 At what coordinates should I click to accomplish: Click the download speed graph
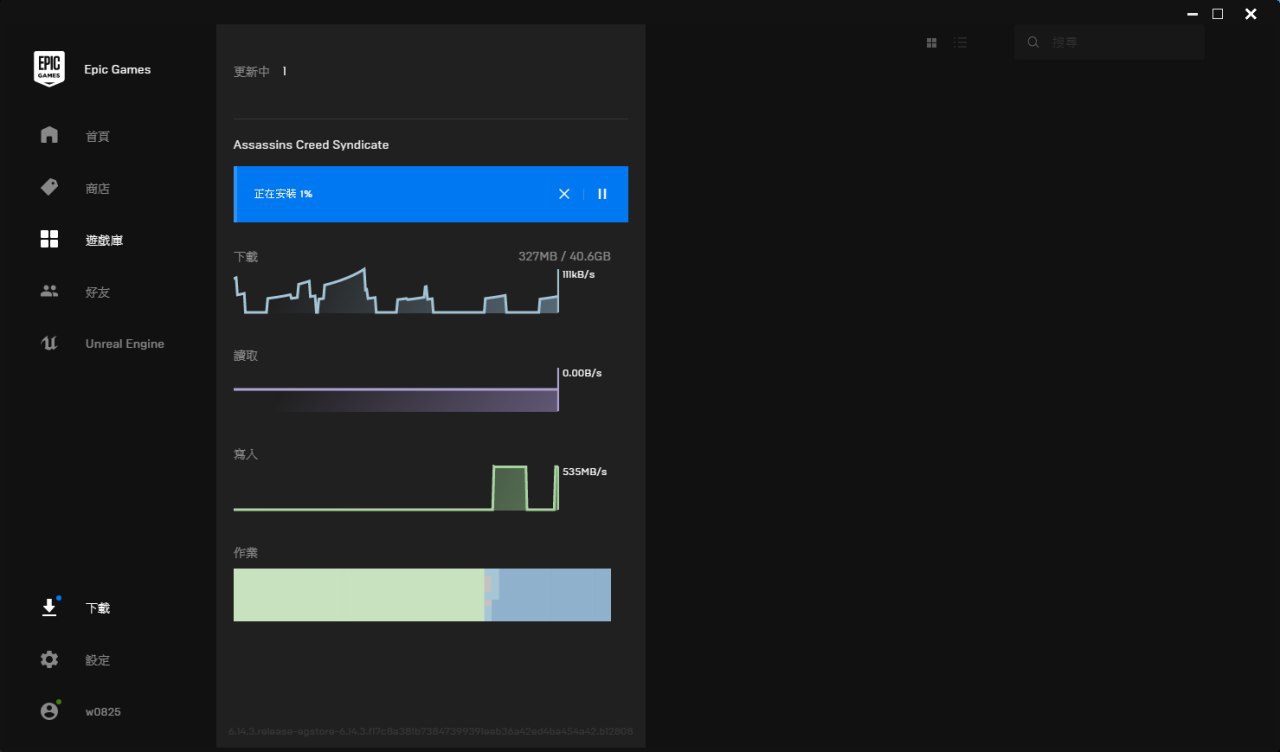(396, 290)
